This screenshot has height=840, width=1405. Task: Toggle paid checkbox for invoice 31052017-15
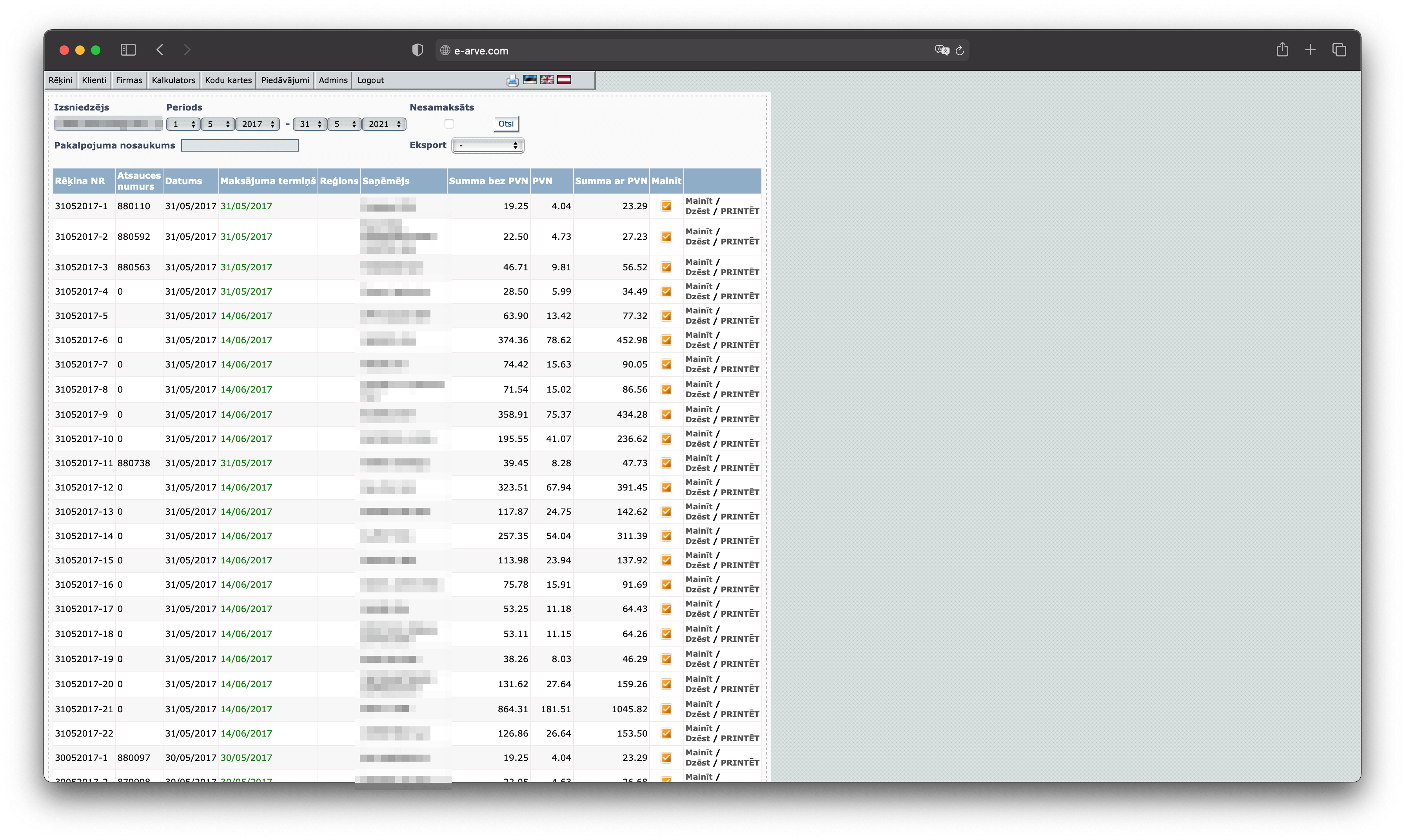click(x=666, y=560)
